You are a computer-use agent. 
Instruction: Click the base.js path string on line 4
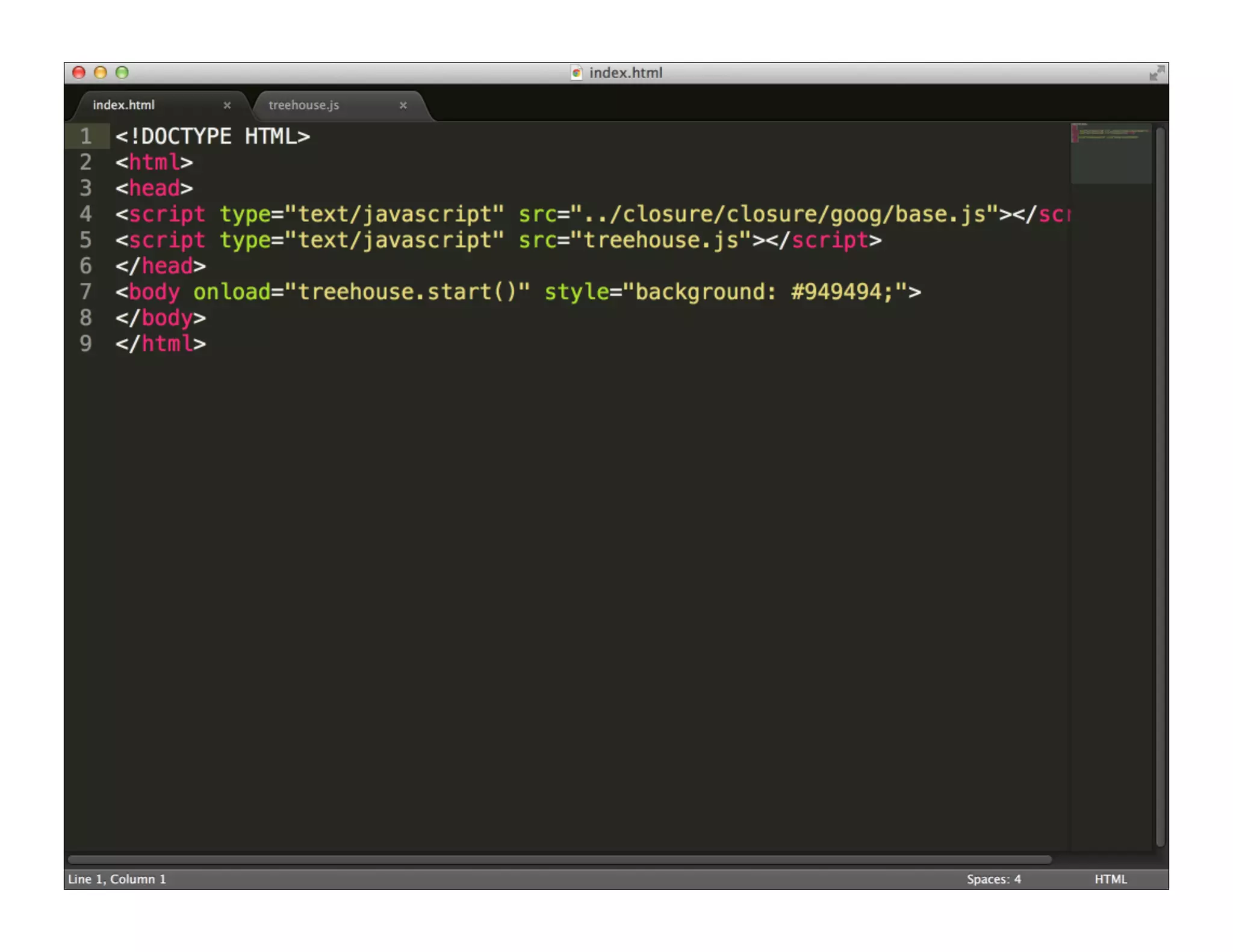784,214
